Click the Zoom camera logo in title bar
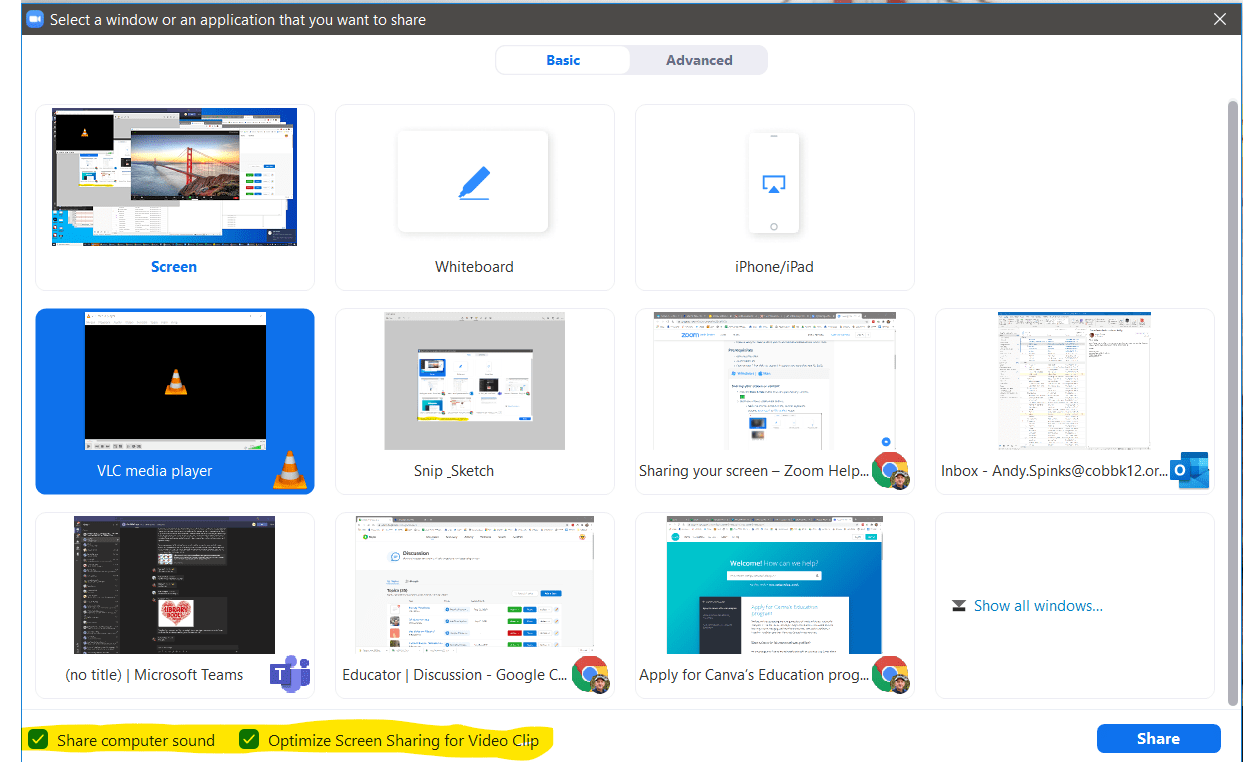The width and height of the screenshot is (1243, 762). [35, 19]
